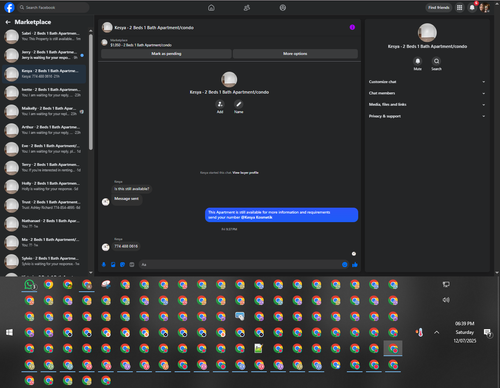Open the Friends tab
Screen dimensions: 500x388
247,8
